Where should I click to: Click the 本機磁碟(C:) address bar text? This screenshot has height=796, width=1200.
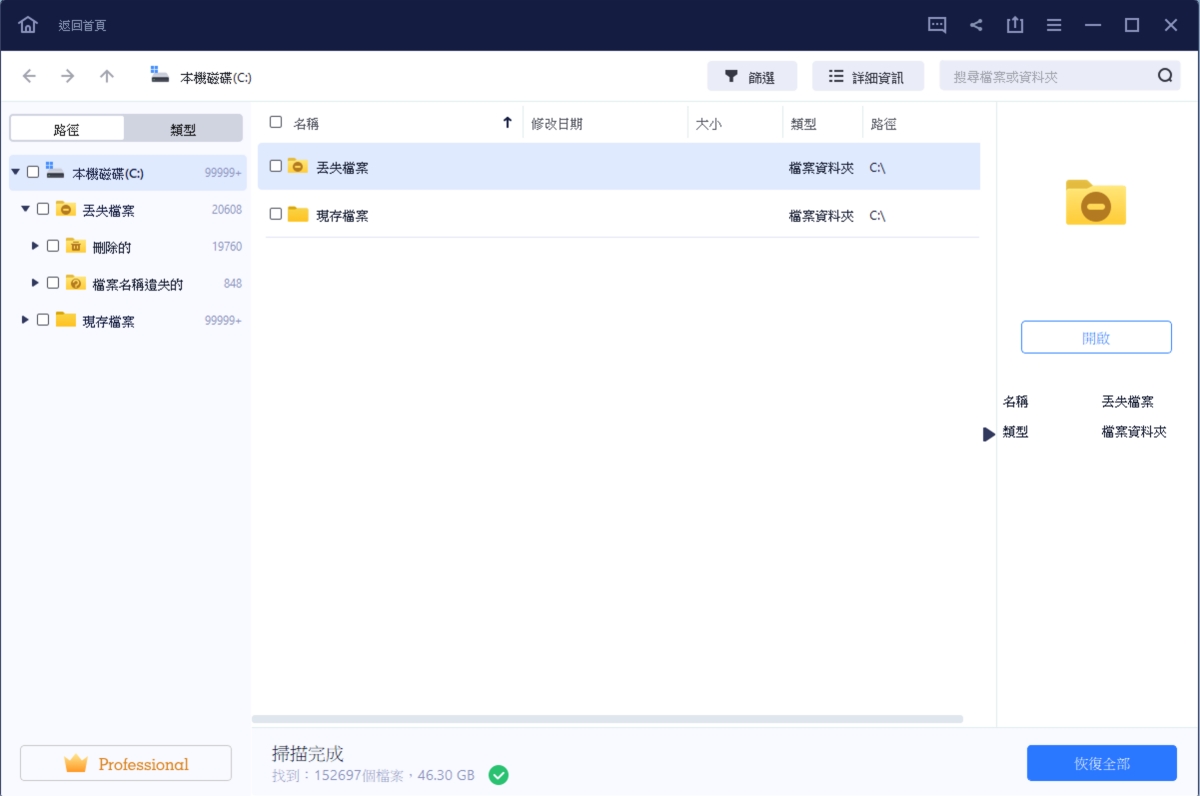point(216,77)
